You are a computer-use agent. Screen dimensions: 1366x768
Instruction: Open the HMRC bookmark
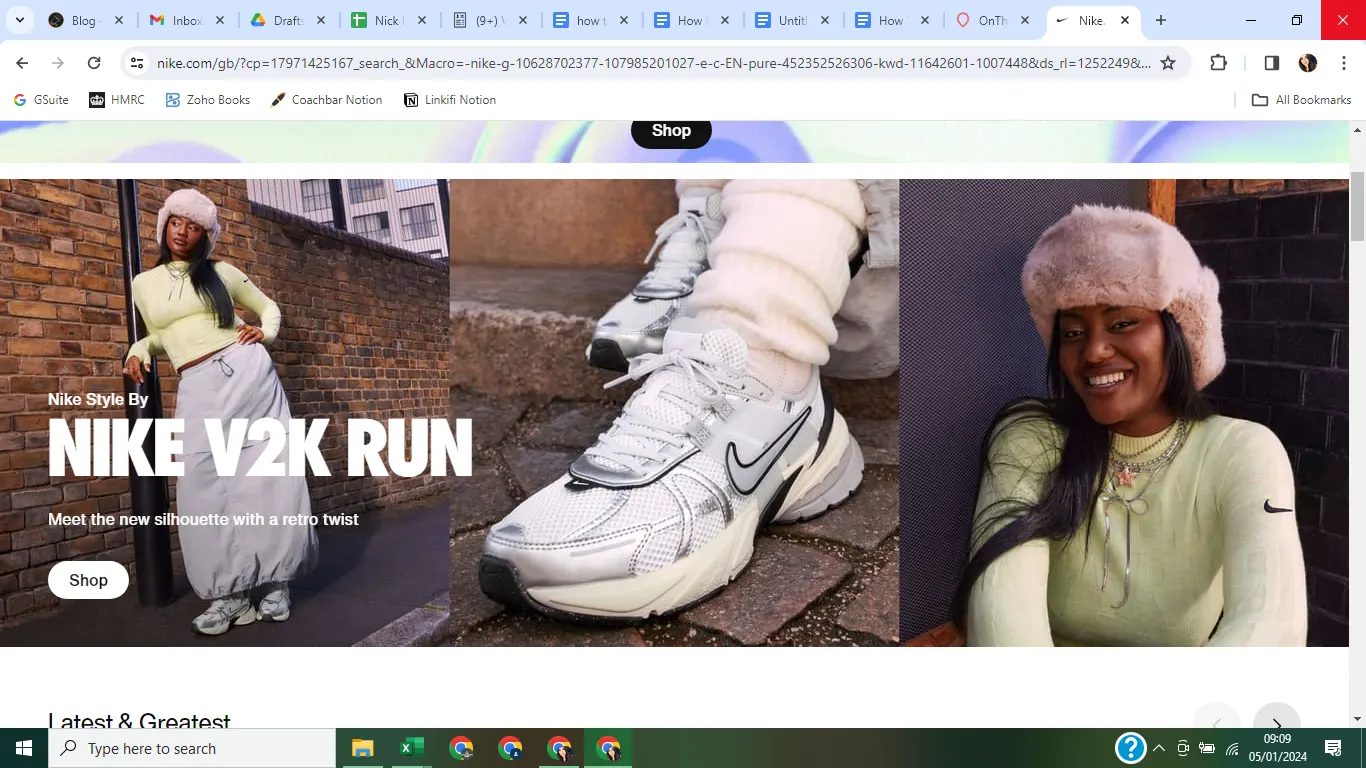pos(117,100)
